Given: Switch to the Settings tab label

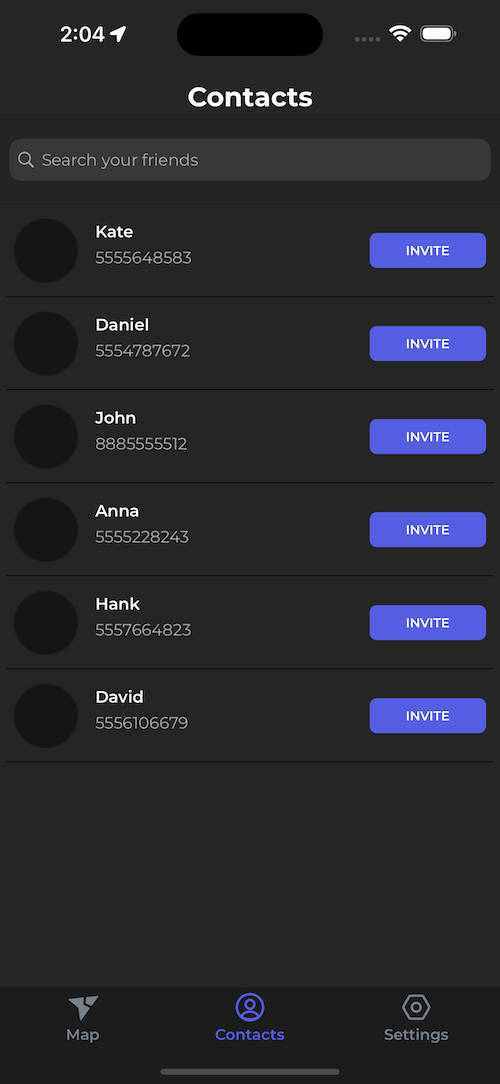Looking at the screenshot, I should (x=416, y=1035).
